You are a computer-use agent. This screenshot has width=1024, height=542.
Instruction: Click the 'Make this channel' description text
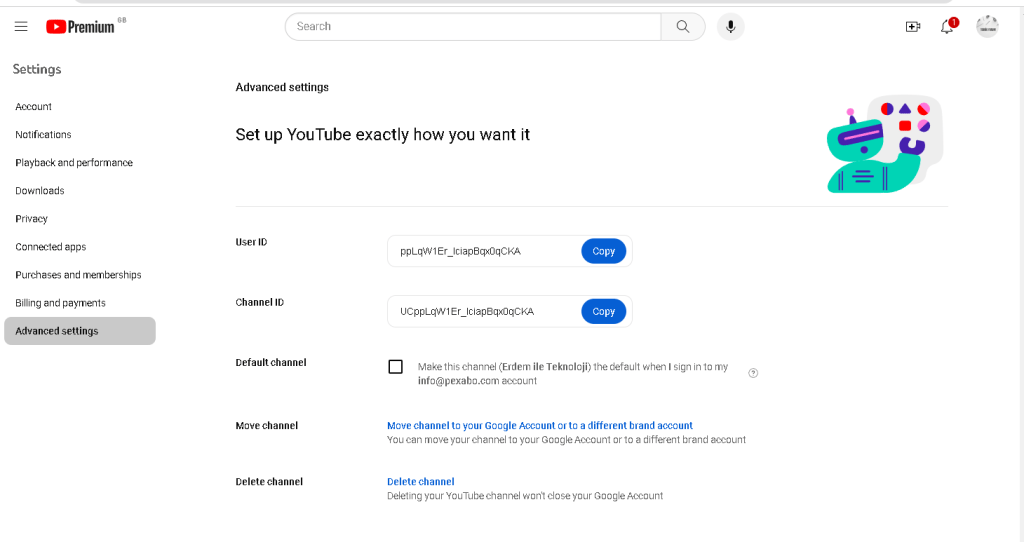click(x=573, y=374)
